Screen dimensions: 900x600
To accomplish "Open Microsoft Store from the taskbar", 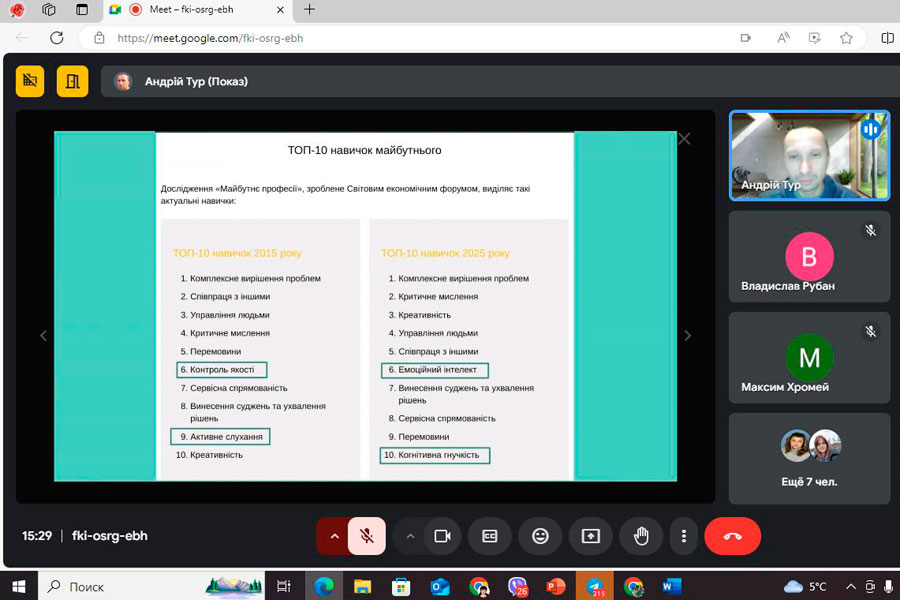I will click(x=401, y=586).
